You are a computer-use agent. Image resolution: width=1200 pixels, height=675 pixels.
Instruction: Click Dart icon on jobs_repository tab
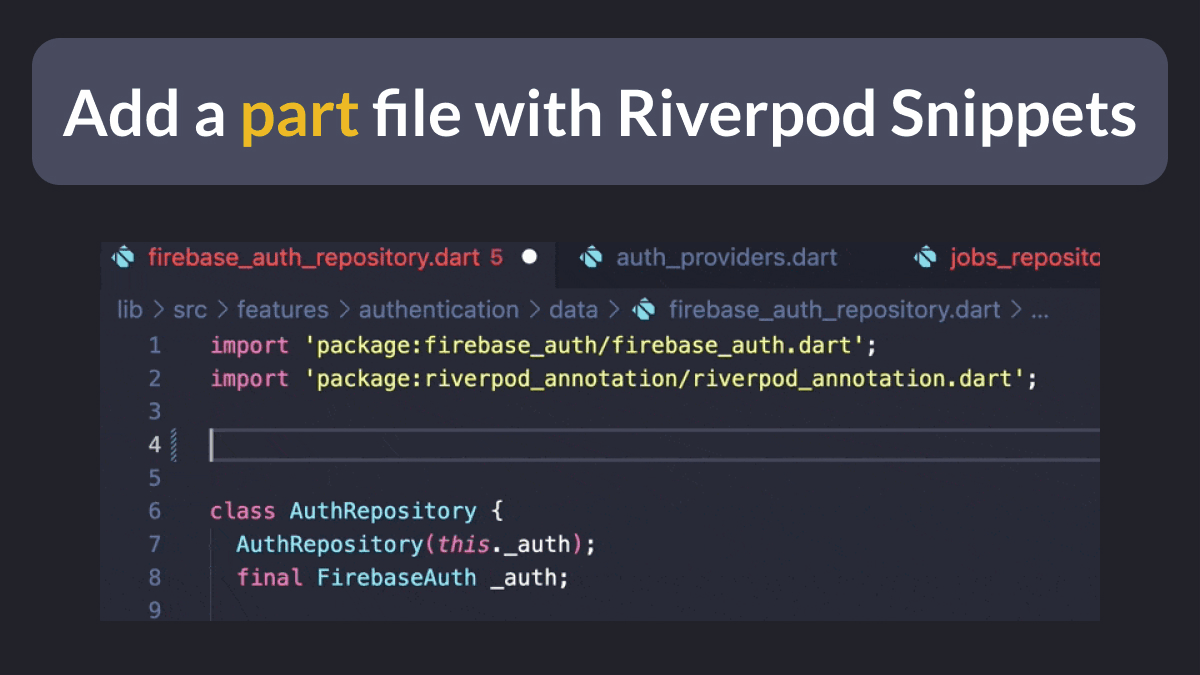pos(925,258)
